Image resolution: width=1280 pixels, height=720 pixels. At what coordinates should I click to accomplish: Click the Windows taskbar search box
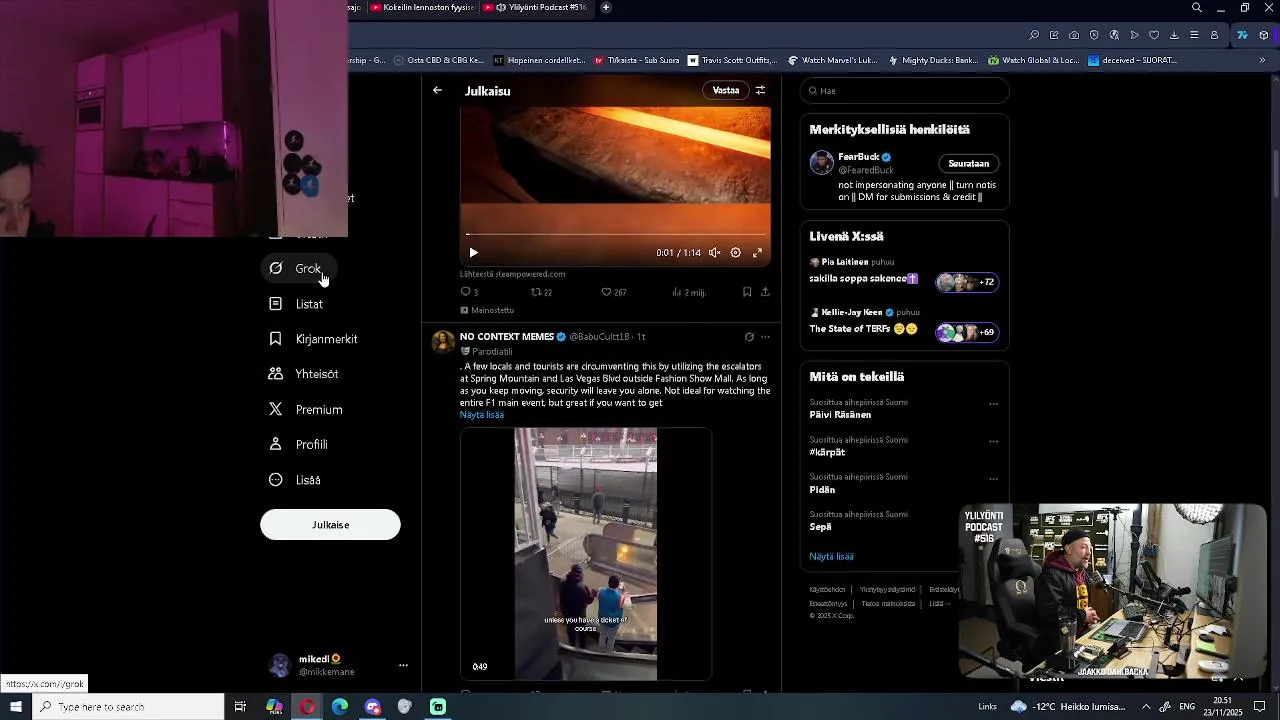click(128, 707)
